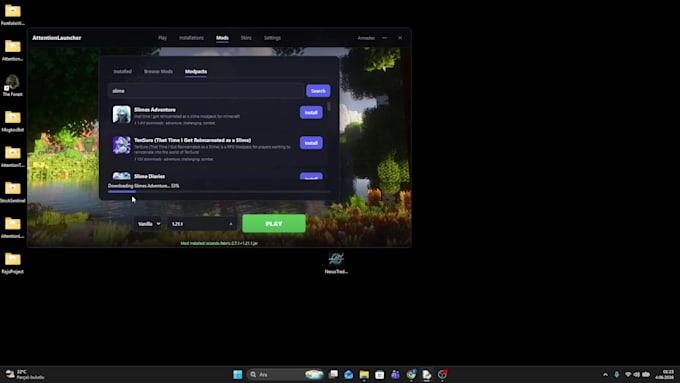Open the volume tray icon
This screenshot has width=680, height=383.
click(636, 374)
